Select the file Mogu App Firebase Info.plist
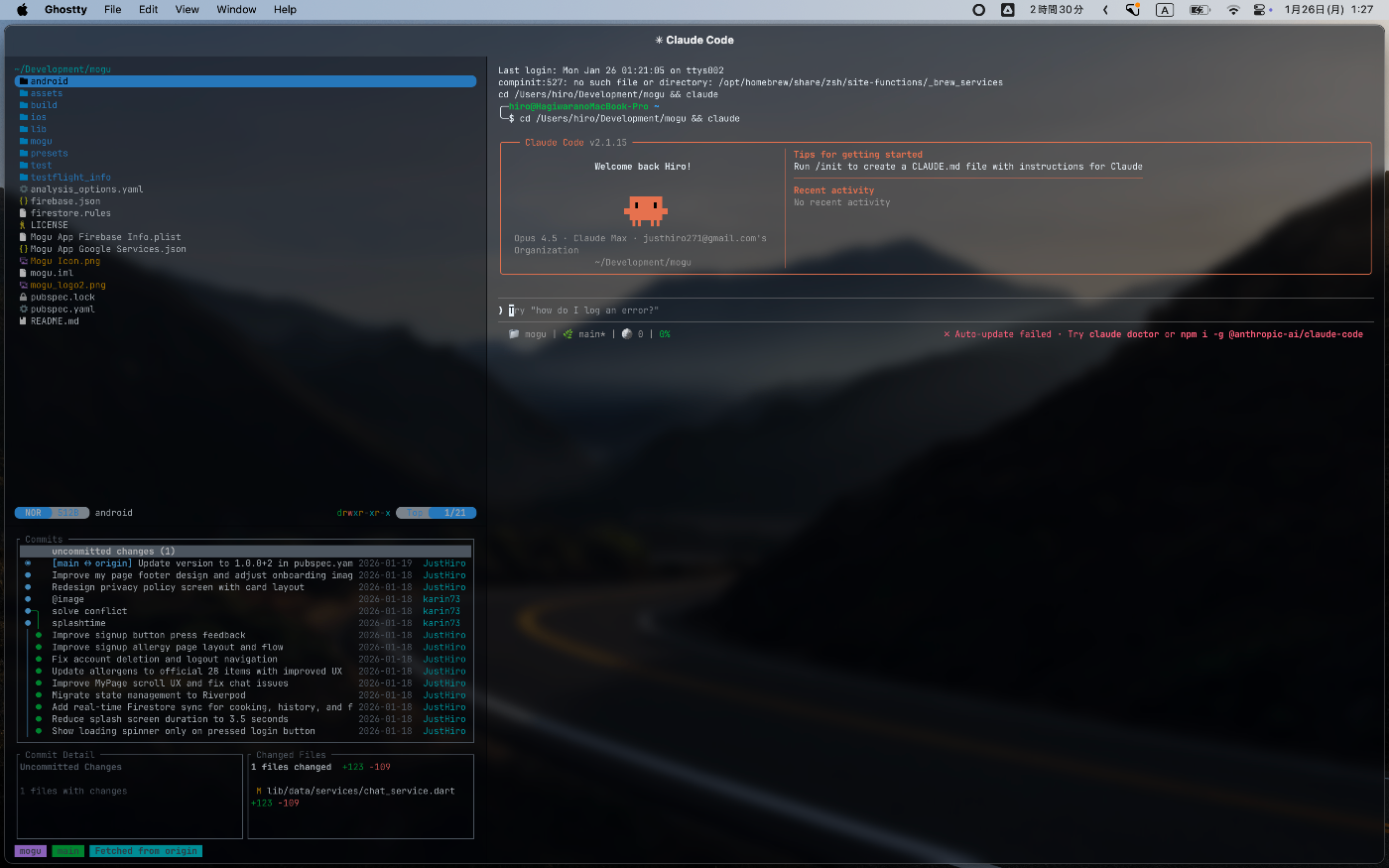The height and width of the screenshot is (868, 1389). tap(105, 237)
